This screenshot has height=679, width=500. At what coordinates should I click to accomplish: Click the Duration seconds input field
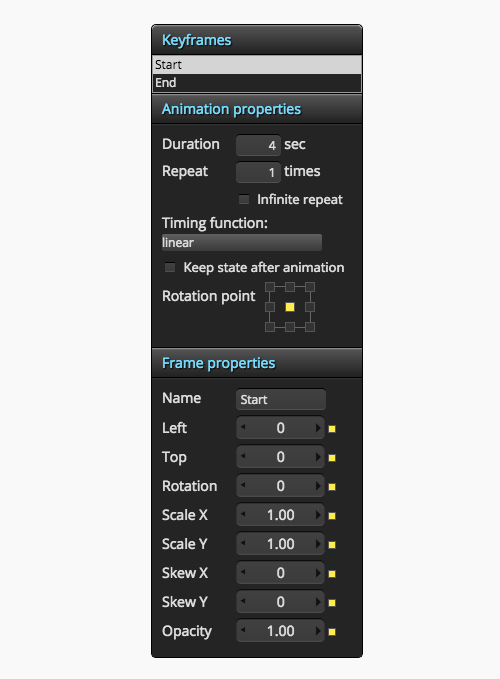point(258,145)
